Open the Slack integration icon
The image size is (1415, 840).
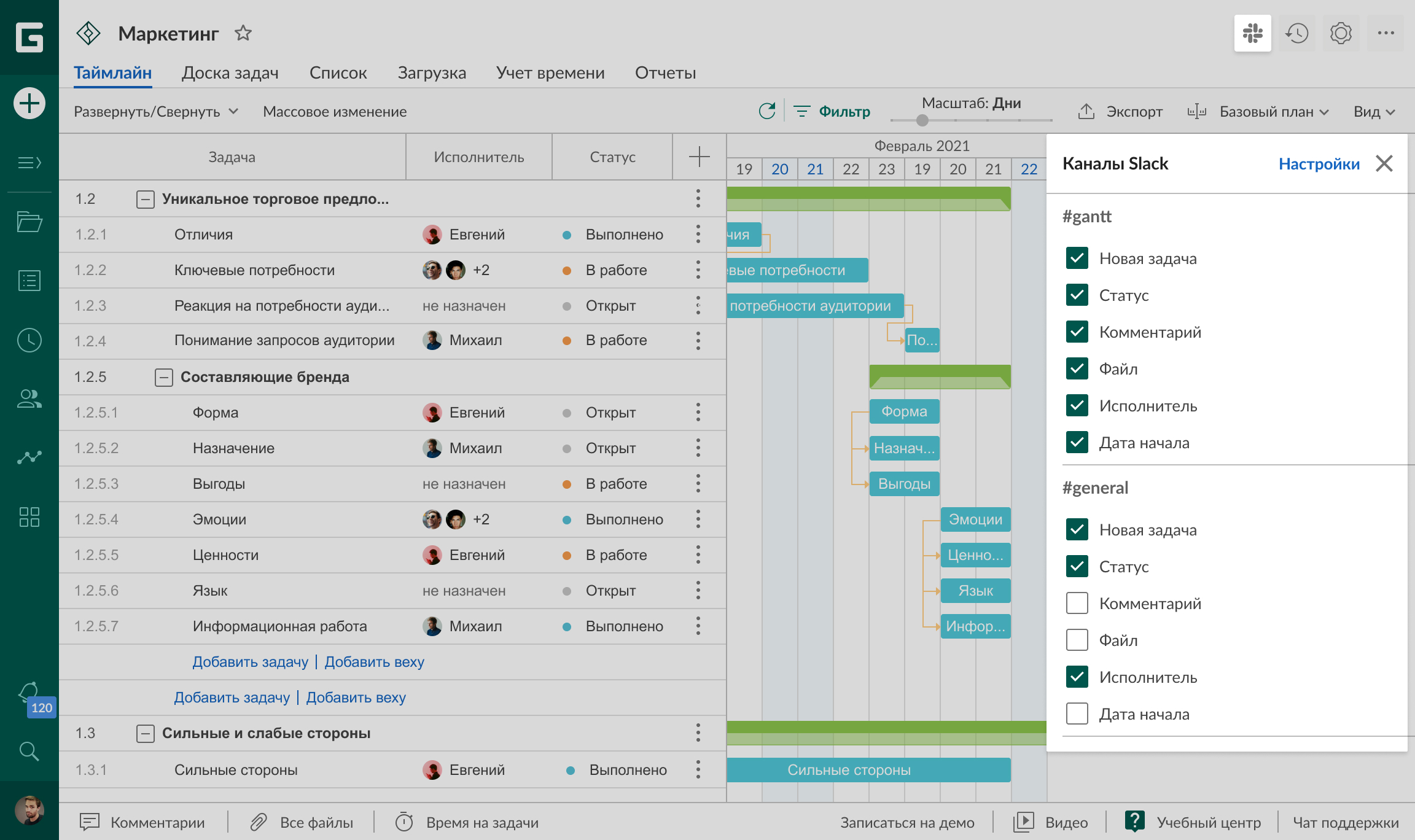click(1252, 33)
